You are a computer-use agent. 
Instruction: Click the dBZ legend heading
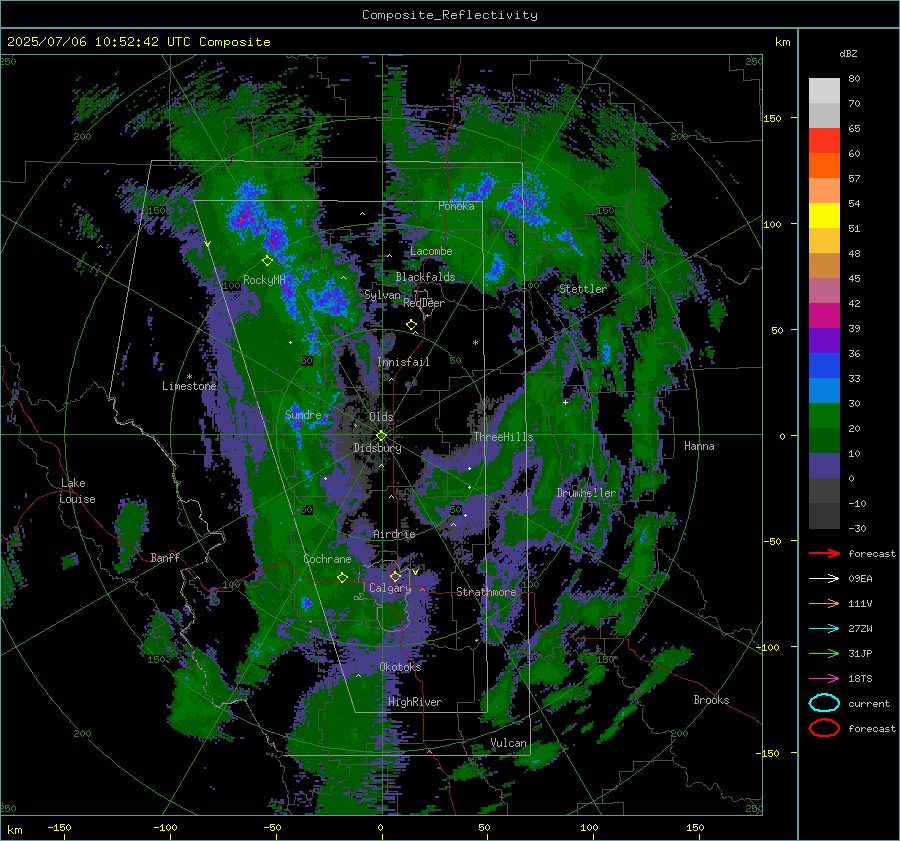(x=848, y=53)
